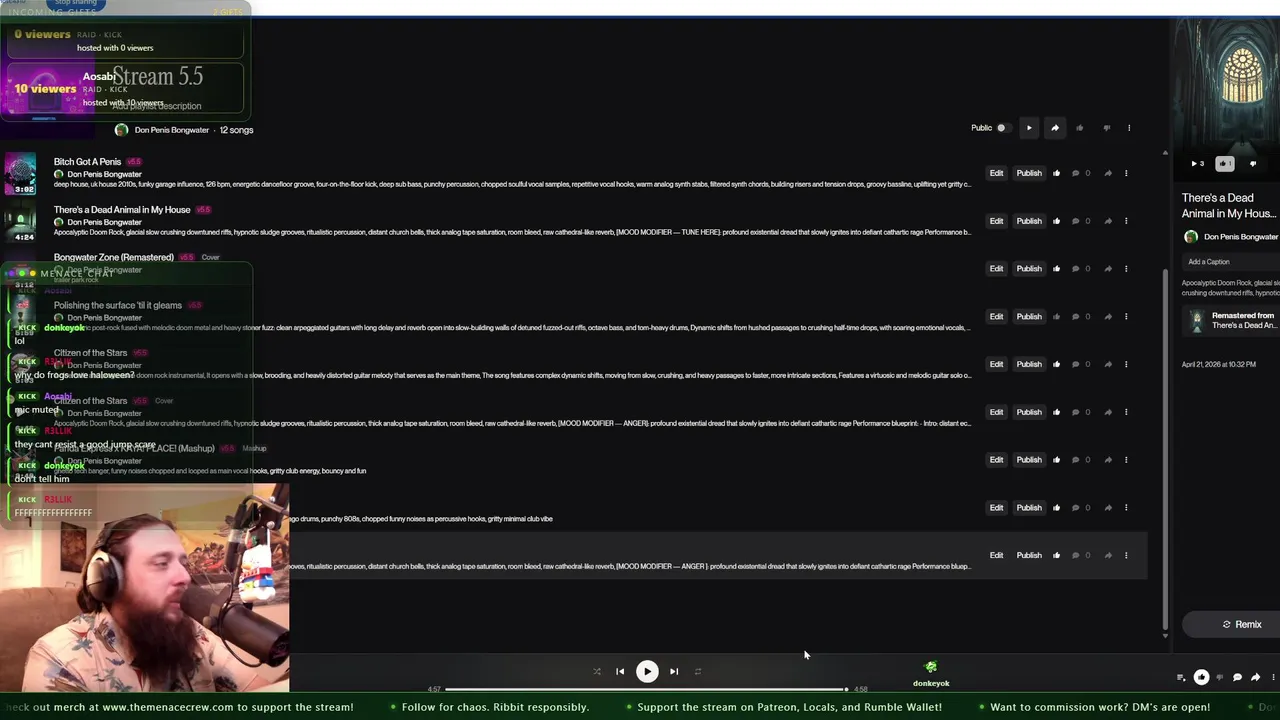
Task: Open the playlist author Don Penis Bongwater link
Action: pyautogui.click(x=172, y=130)
